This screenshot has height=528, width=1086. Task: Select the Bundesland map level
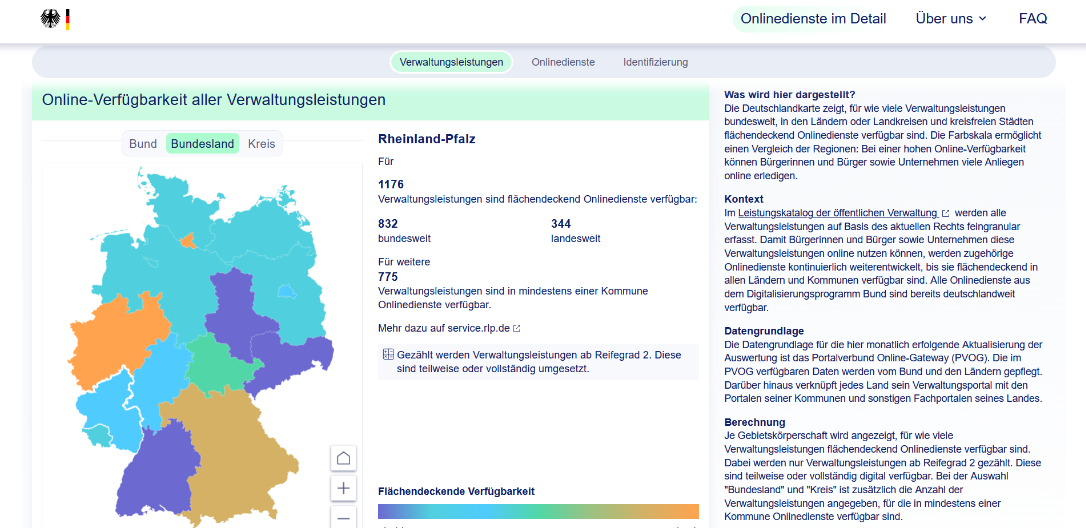point(202,144)
